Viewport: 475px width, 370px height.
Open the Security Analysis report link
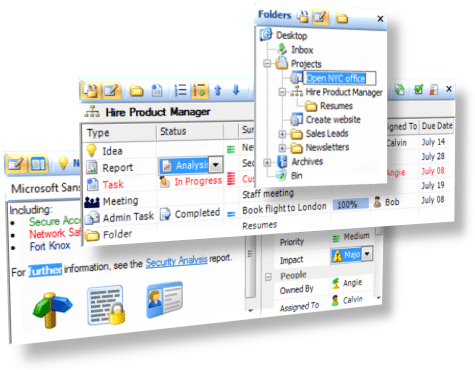176,261
